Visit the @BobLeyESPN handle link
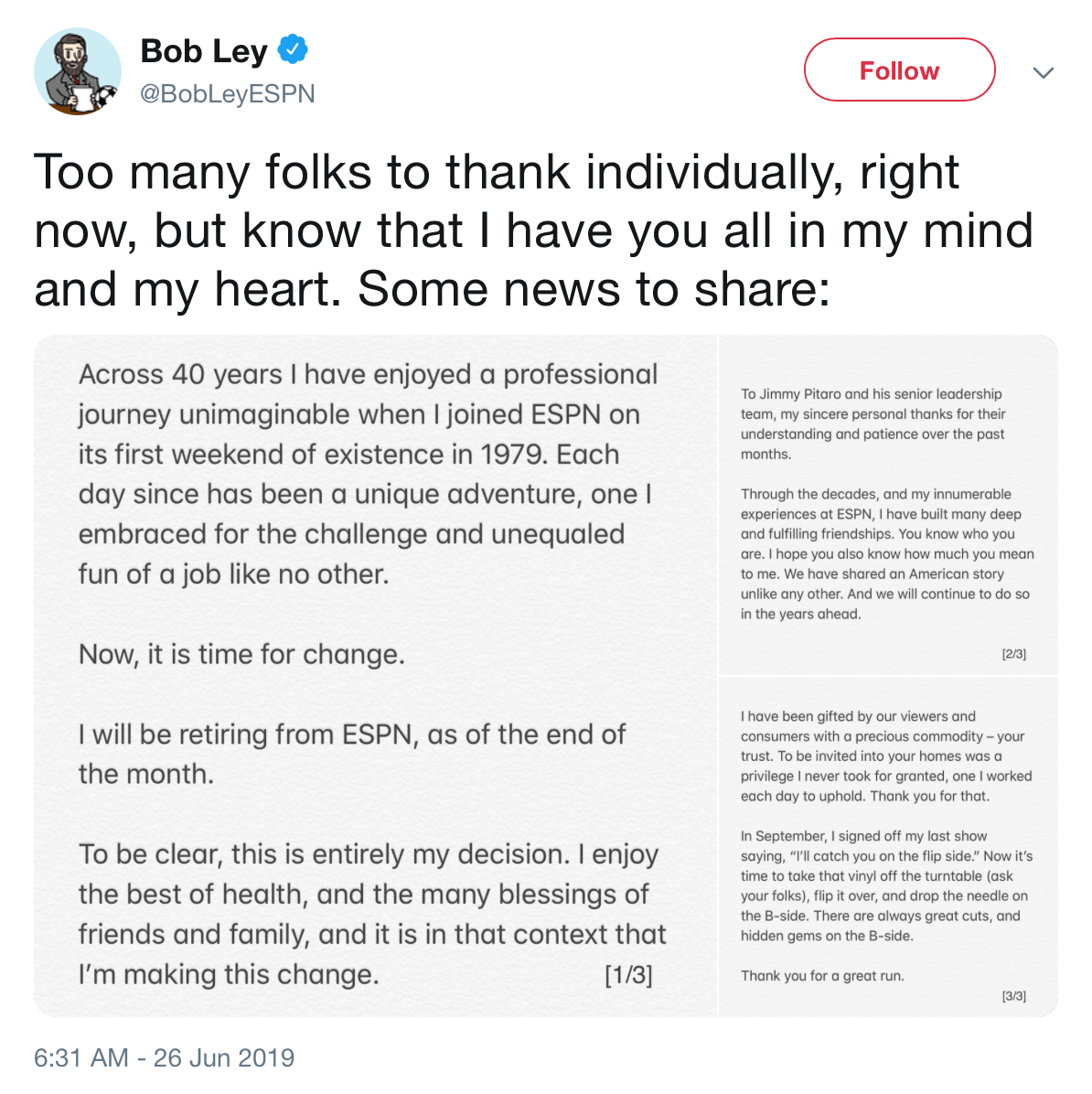1092x1094 pixels. click(x=227, y=94)
